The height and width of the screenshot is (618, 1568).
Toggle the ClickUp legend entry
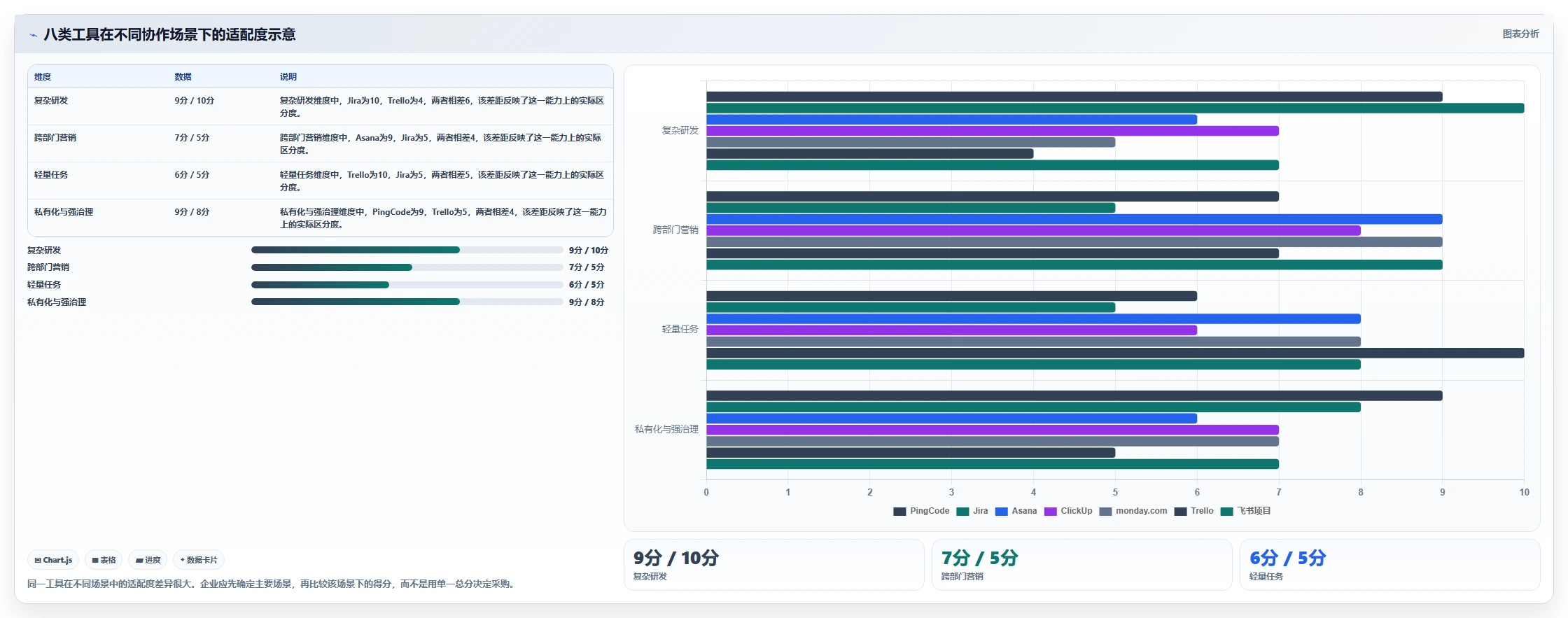point(1068,511)
